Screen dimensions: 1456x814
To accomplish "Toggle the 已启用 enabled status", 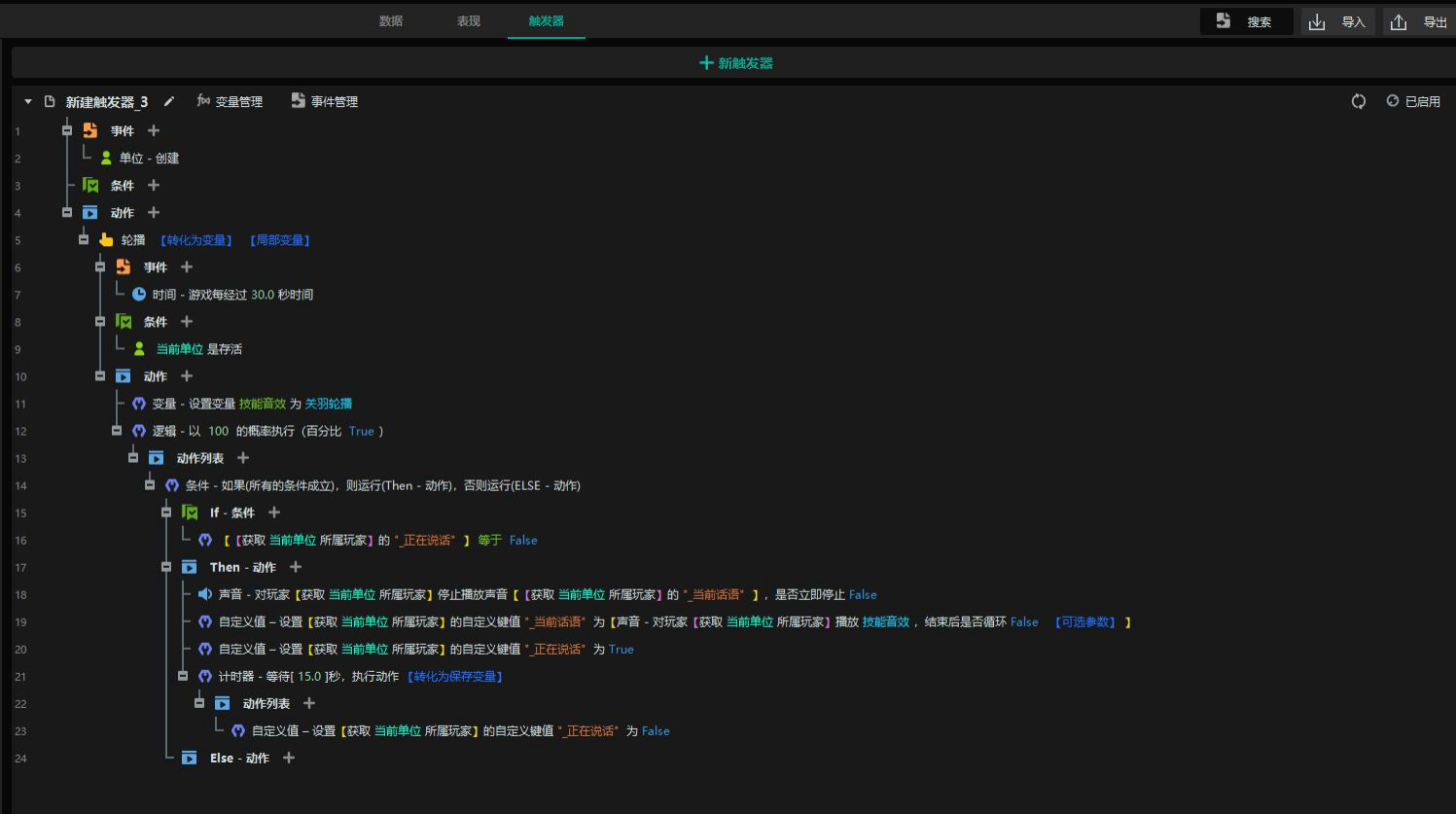I will click(x=1413, y=101).
